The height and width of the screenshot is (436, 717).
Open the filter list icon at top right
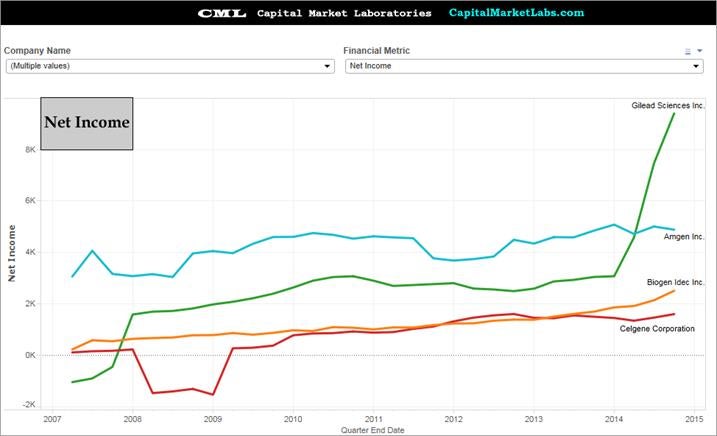[687, 52]
